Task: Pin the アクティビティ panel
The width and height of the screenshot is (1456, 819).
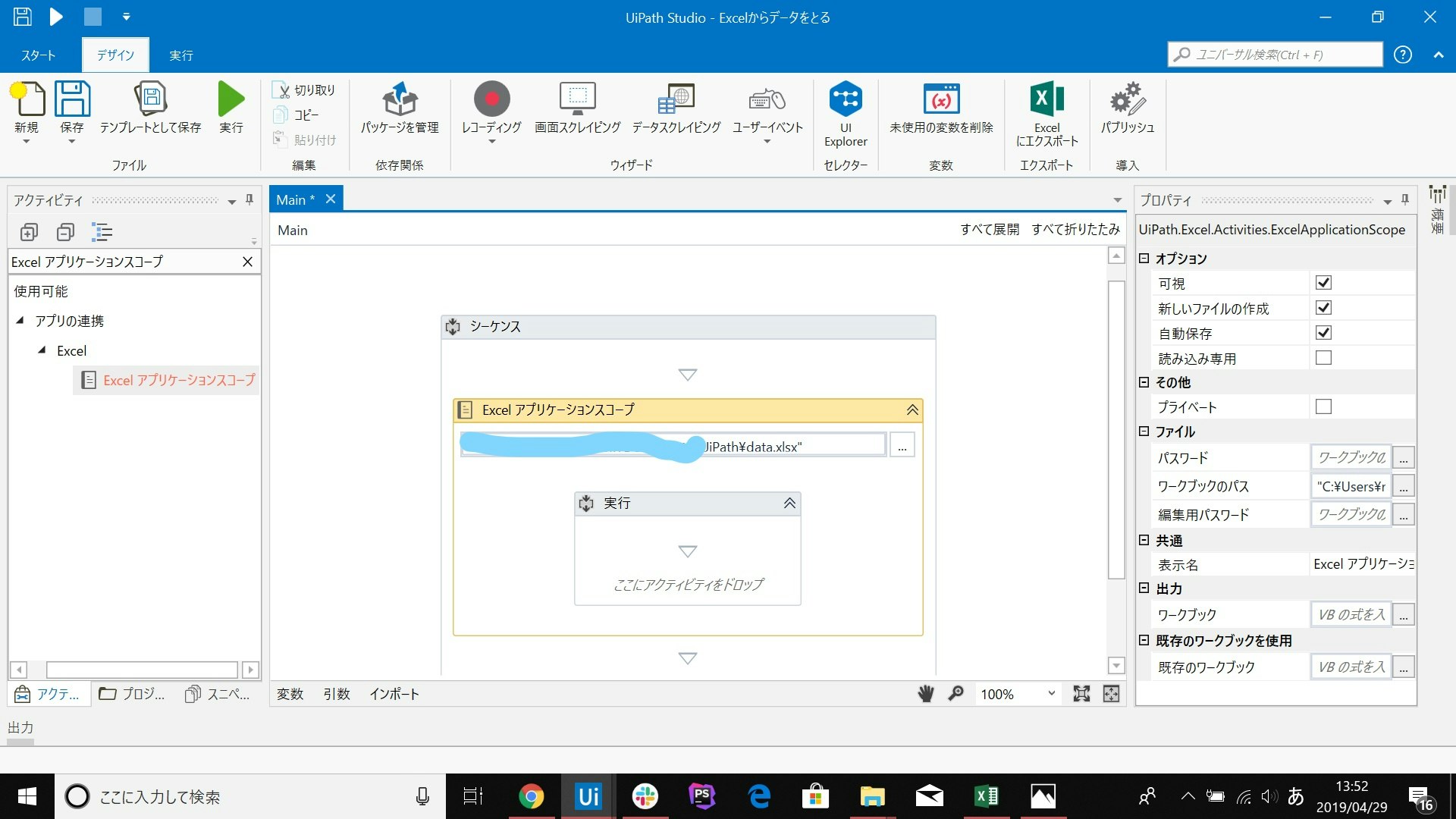Action: 249,199
